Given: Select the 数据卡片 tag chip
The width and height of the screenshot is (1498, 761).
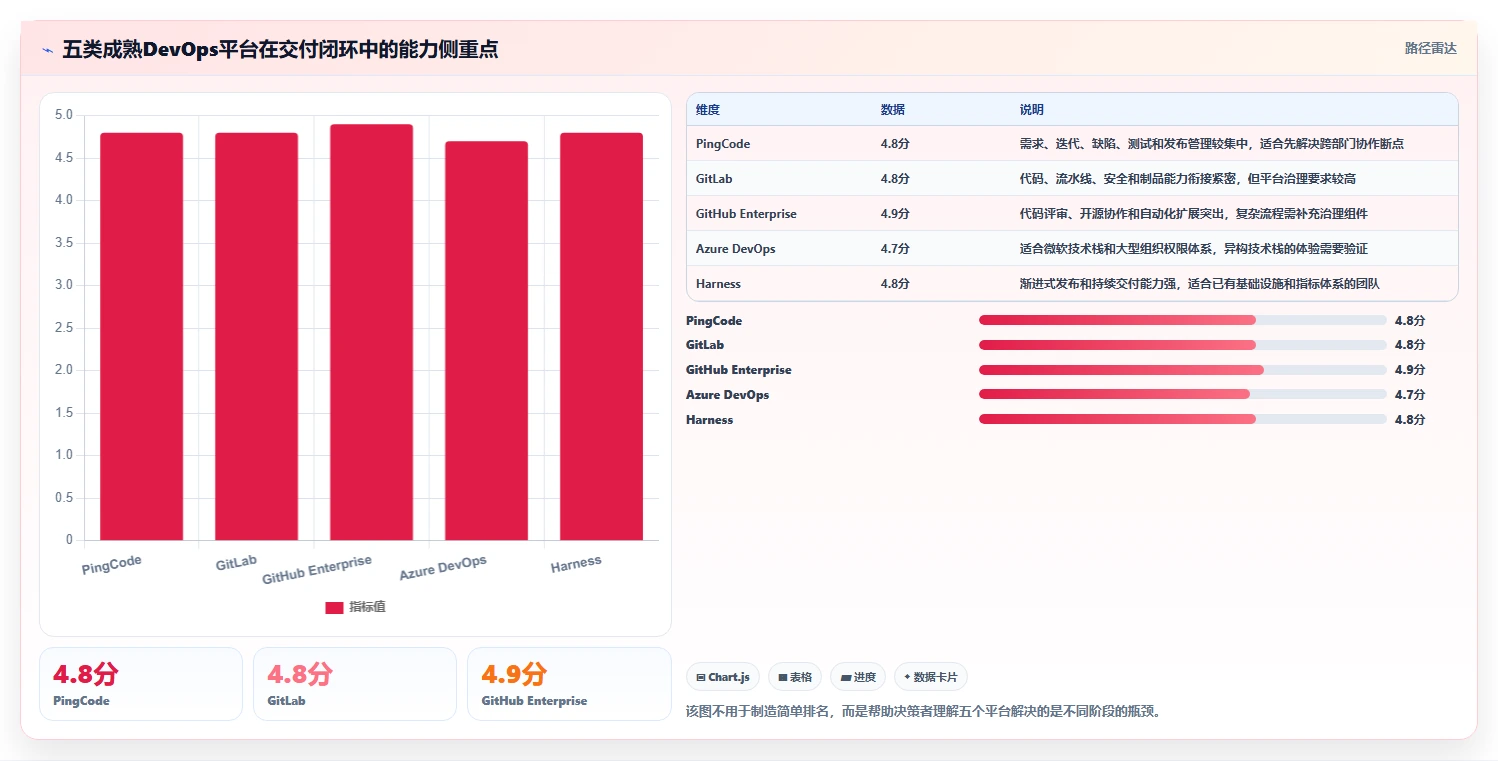Looking at the screenshot, I should click(x=931, y=677).
